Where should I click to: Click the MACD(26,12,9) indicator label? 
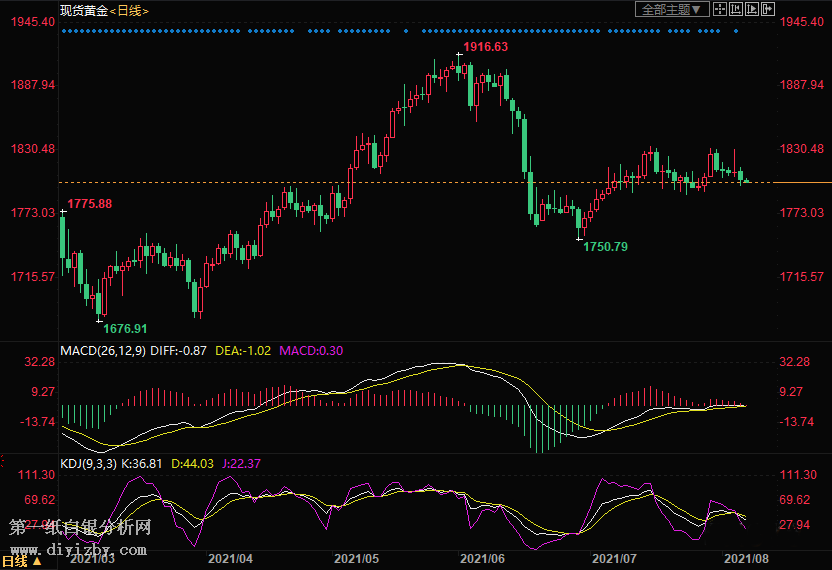[x=103, y=350]
